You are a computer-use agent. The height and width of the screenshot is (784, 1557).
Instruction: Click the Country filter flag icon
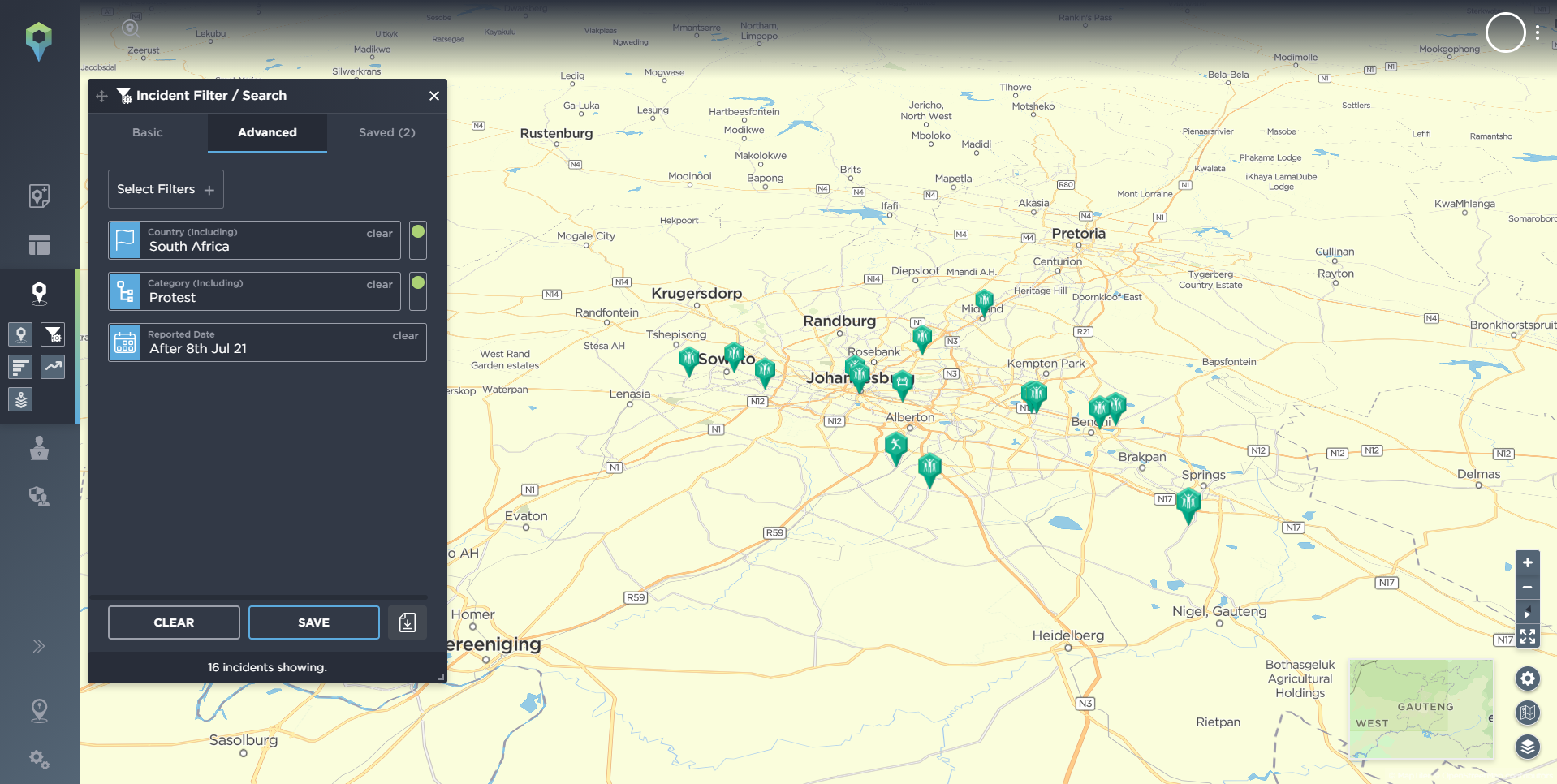click(125, 240)
